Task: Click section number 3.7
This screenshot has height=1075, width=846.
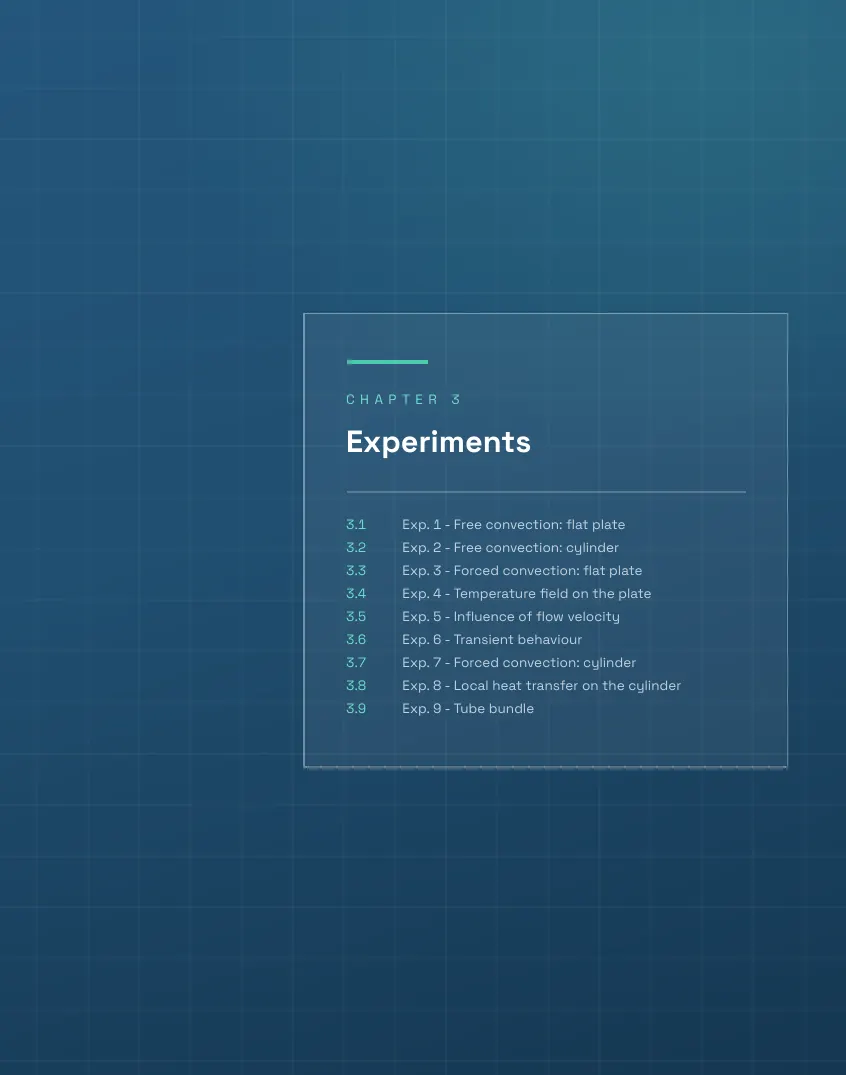Action: point(356,663)
